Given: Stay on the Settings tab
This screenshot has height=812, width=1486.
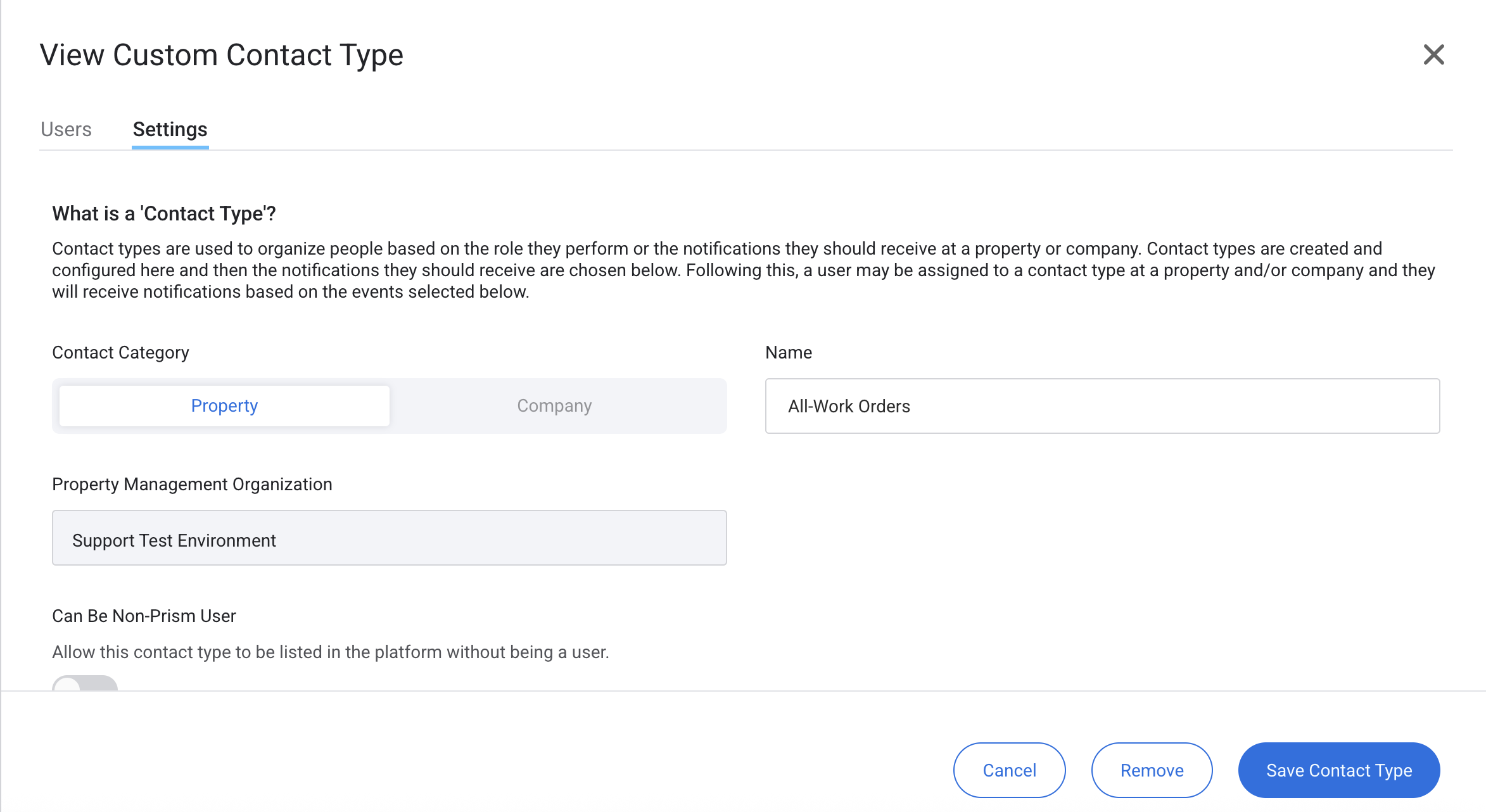Looking at the screenshot, I should tap(169, 129).
